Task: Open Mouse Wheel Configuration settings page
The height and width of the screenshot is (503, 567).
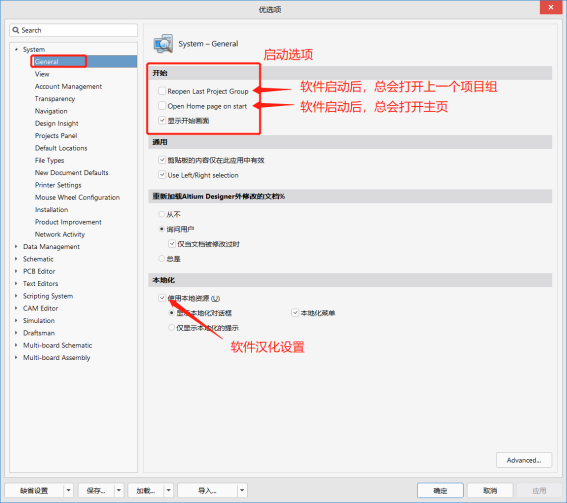Action: (x=77, y=197)
